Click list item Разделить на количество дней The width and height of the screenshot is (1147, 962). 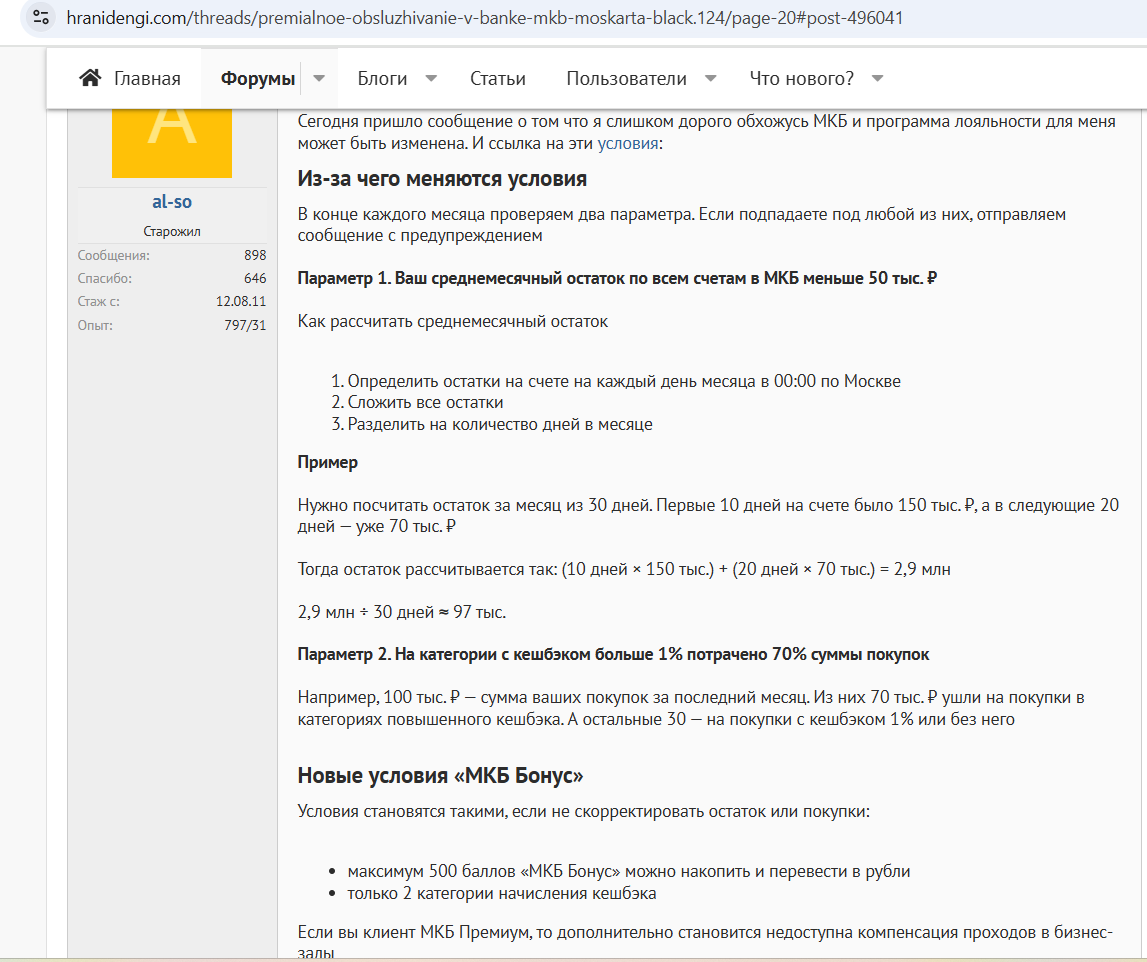pos(500,424)
